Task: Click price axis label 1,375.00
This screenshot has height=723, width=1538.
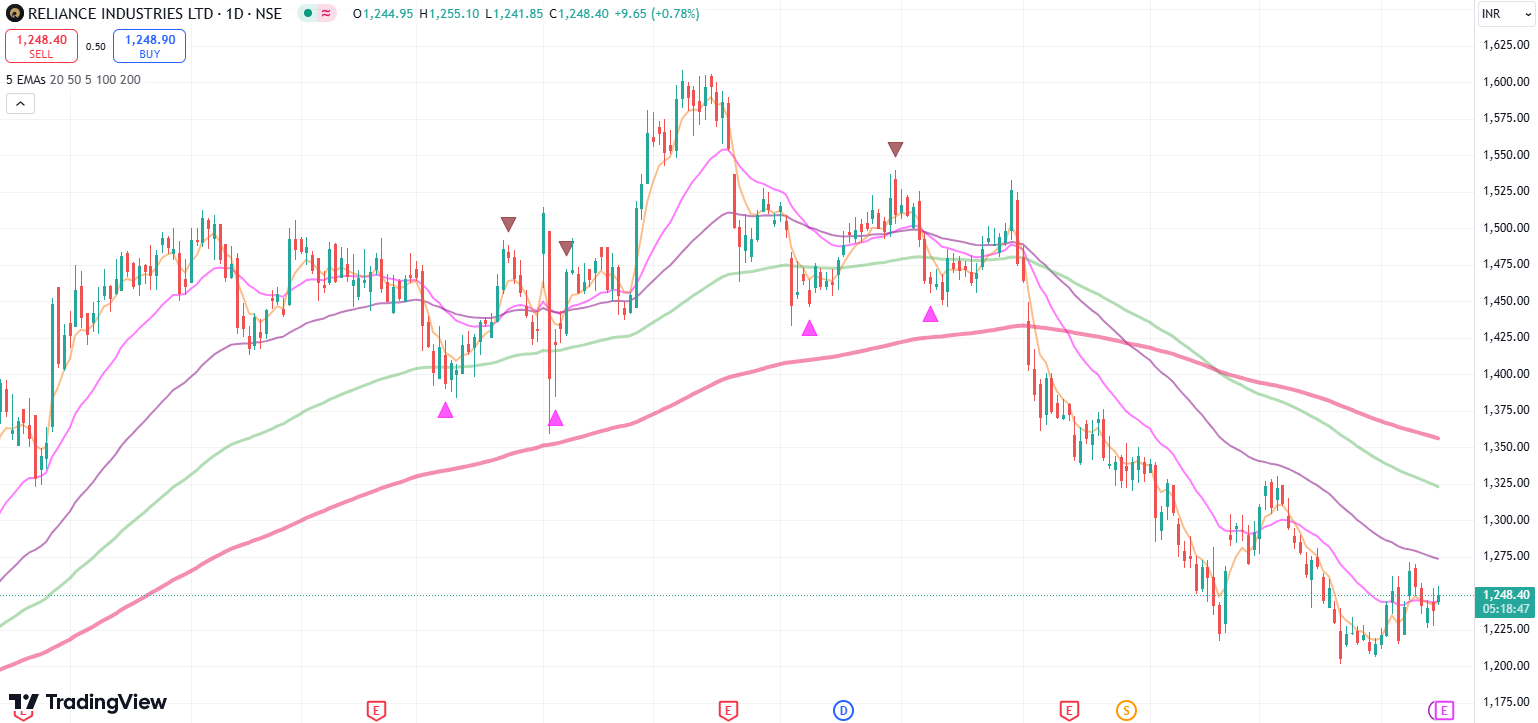Action: tap(1504, 410)
